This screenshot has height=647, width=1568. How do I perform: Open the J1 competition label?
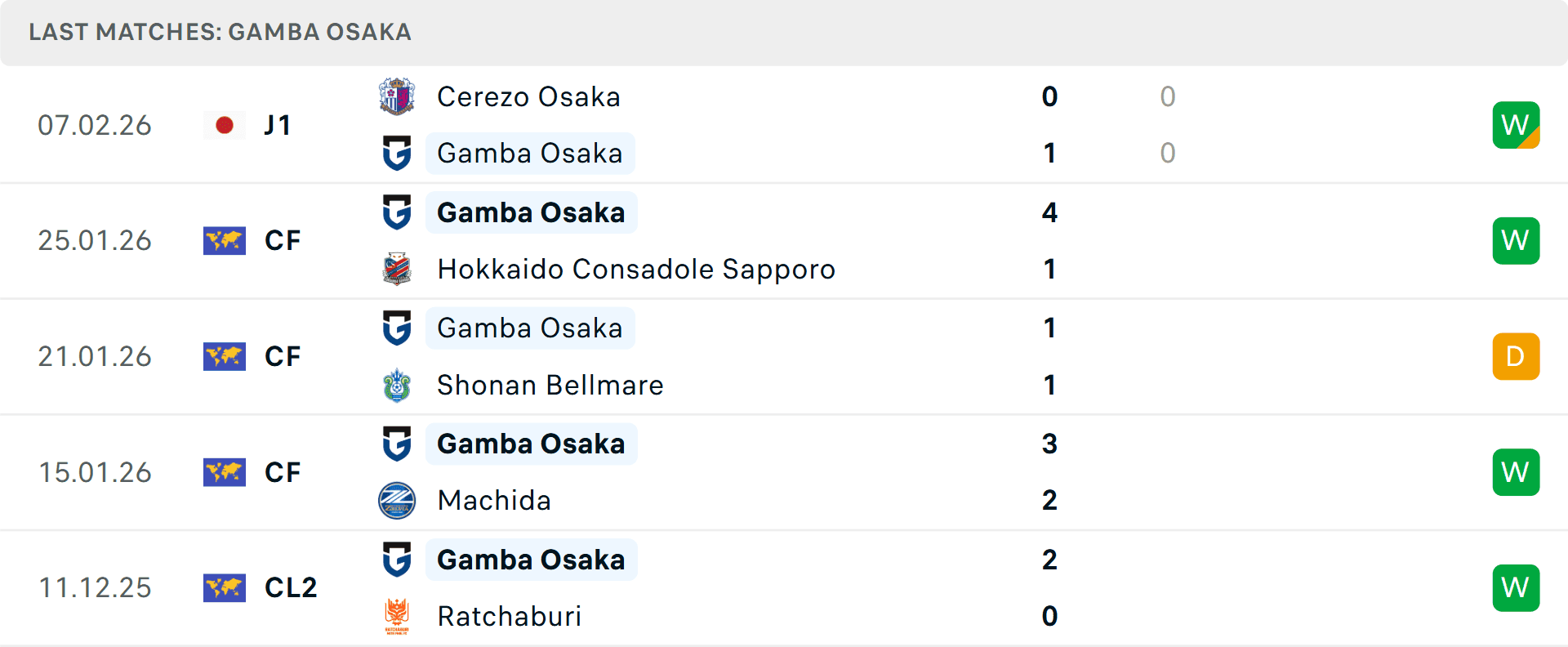pos(278,125)
